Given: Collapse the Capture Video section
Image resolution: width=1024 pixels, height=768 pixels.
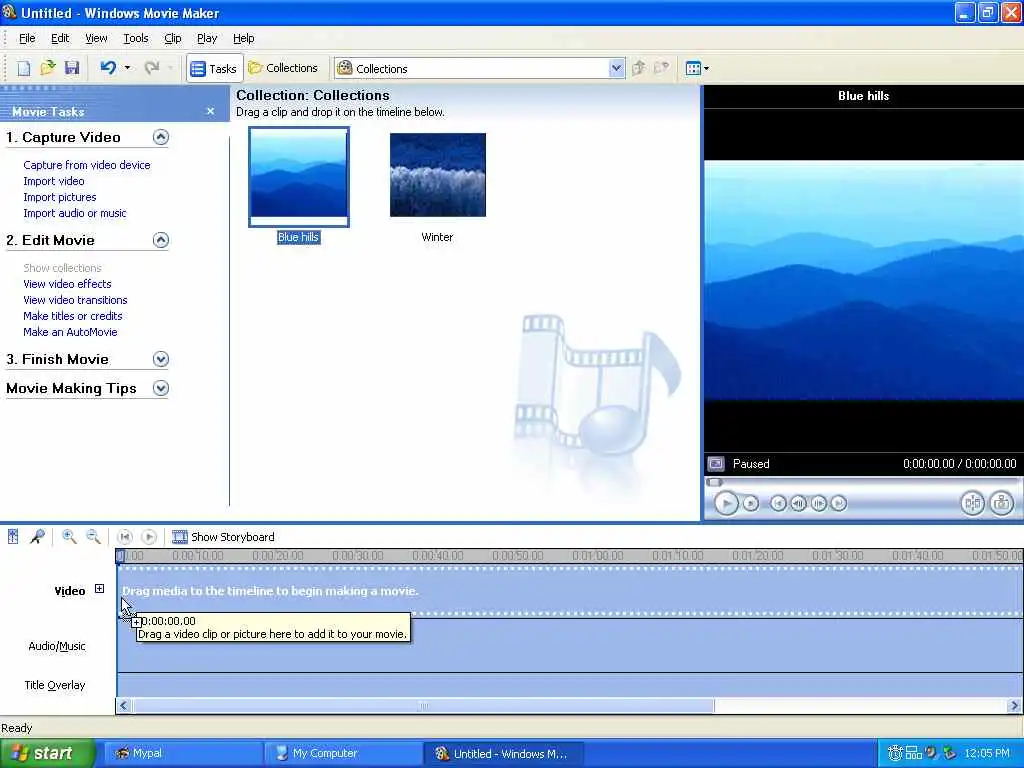Looking at the screenshot, I should point(161,137).
